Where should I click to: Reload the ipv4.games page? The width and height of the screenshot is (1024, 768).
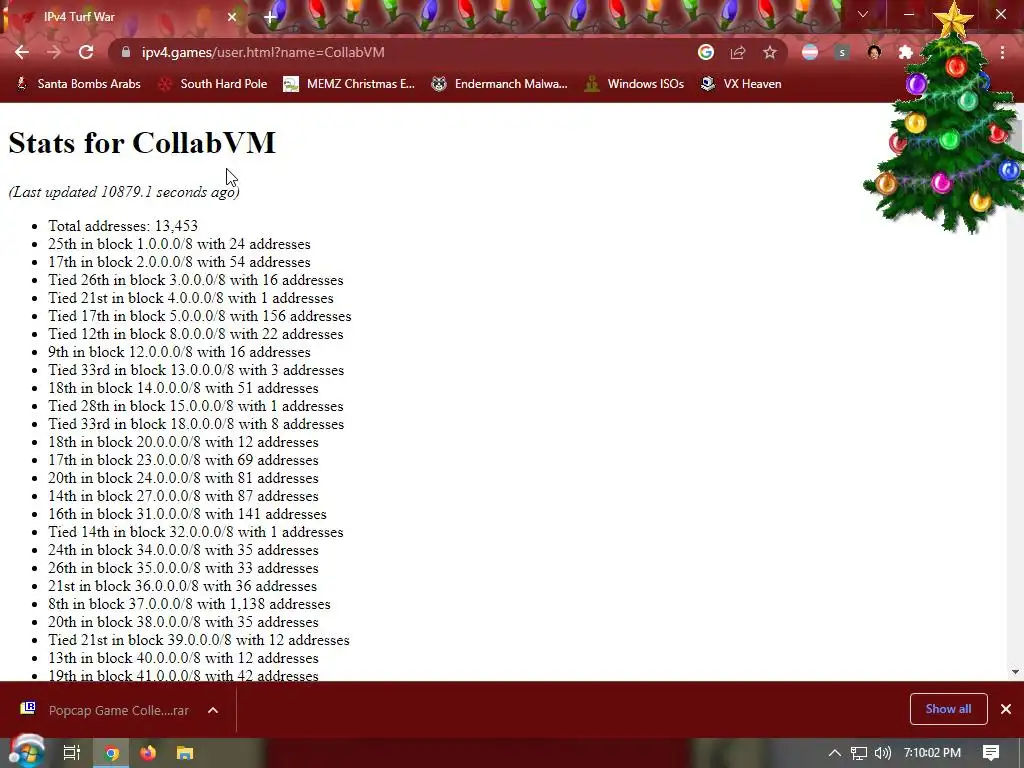coord(86,52)
